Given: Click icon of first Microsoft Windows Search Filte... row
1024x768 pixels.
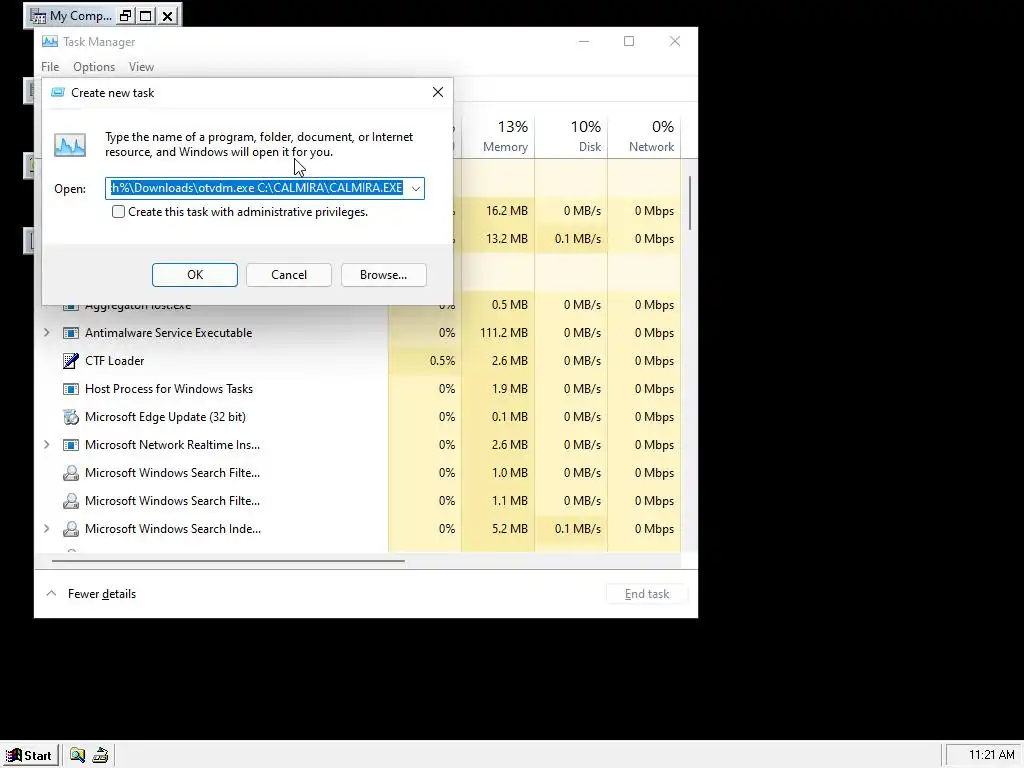Looking at the screenshot, I should point(71,473).
